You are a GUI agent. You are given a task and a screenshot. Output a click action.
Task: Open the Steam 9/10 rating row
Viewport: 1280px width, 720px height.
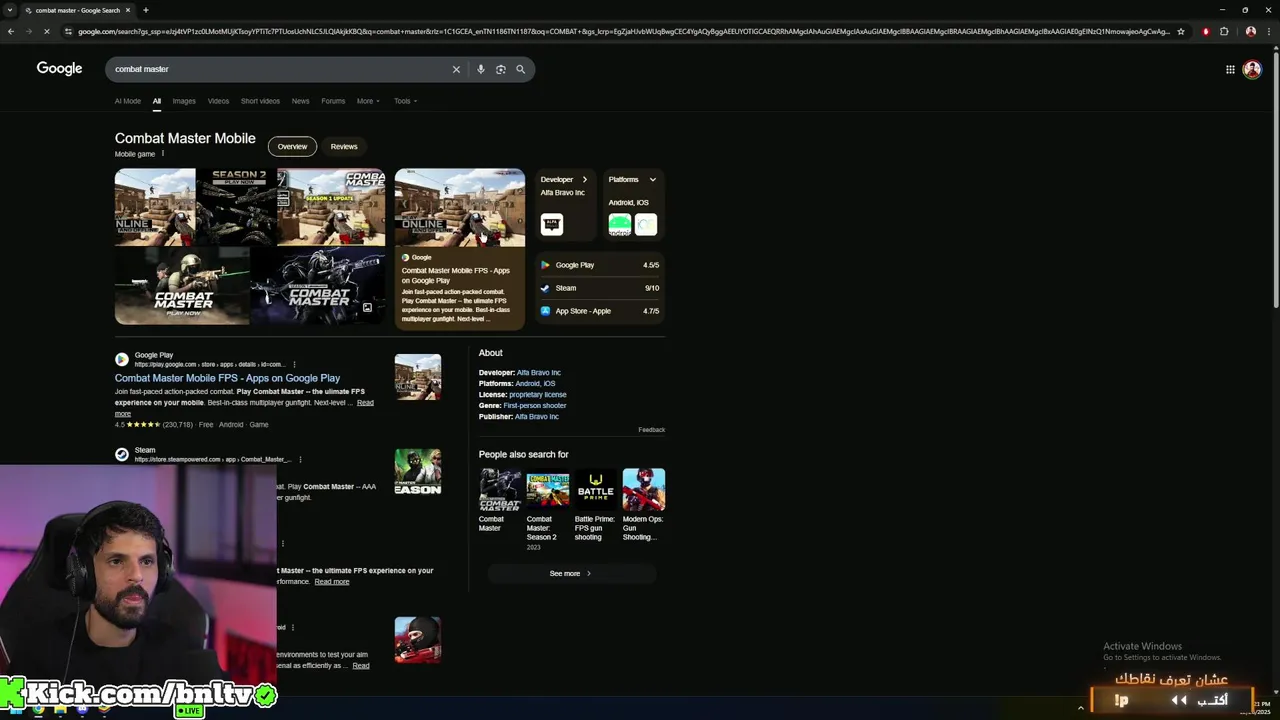[600, 288]
